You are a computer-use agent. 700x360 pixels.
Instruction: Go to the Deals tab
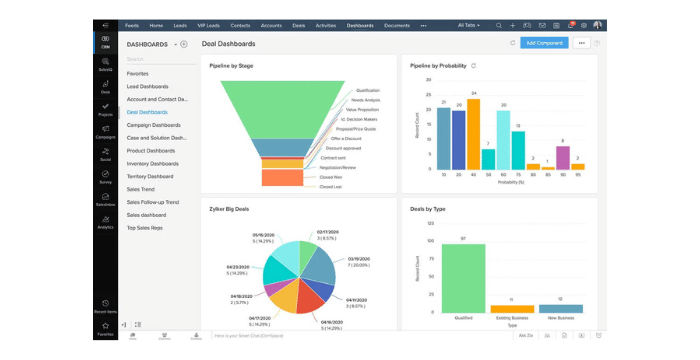(x=299, y=25)
